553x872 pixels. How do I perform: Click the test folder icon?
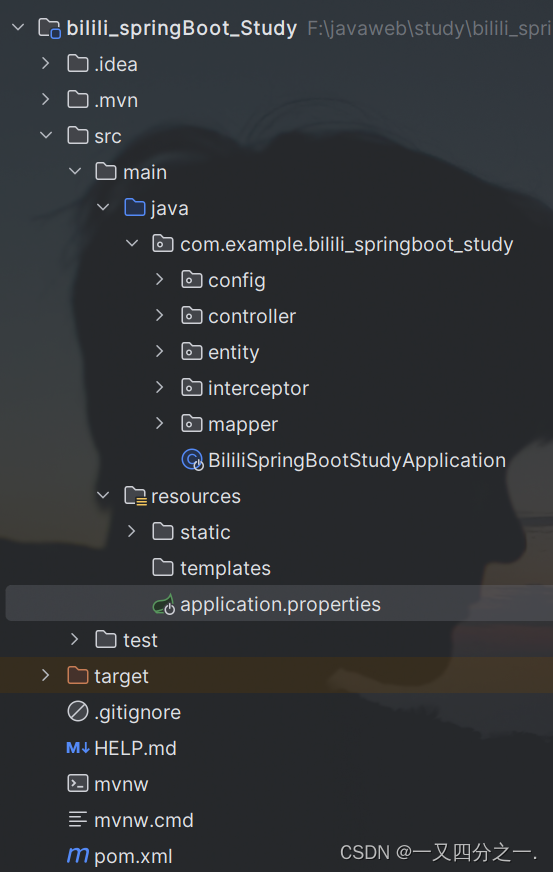coord(106,639)
